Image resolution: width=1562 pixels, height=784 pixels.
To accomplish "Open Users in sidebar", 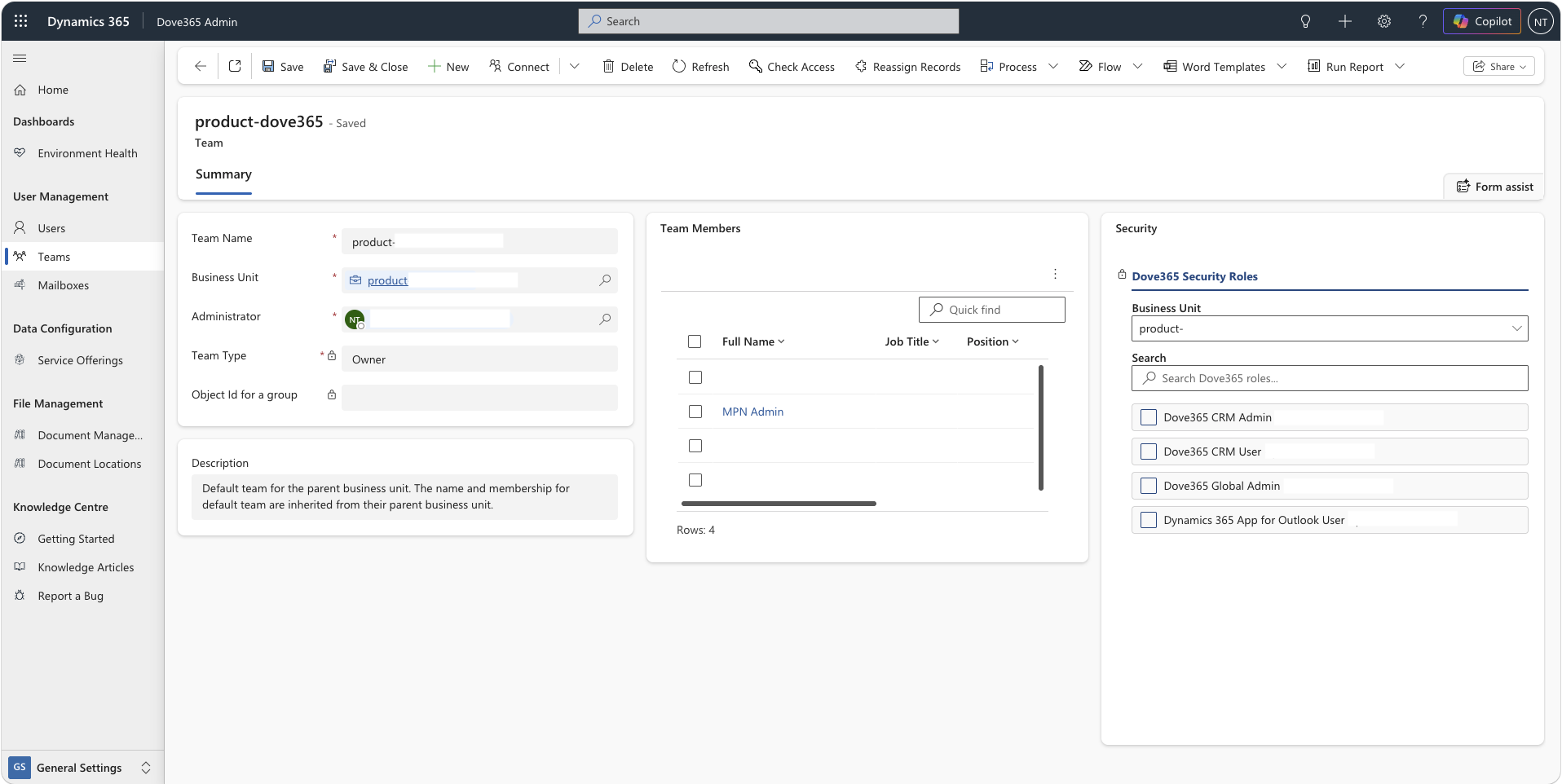I will 82,228.
